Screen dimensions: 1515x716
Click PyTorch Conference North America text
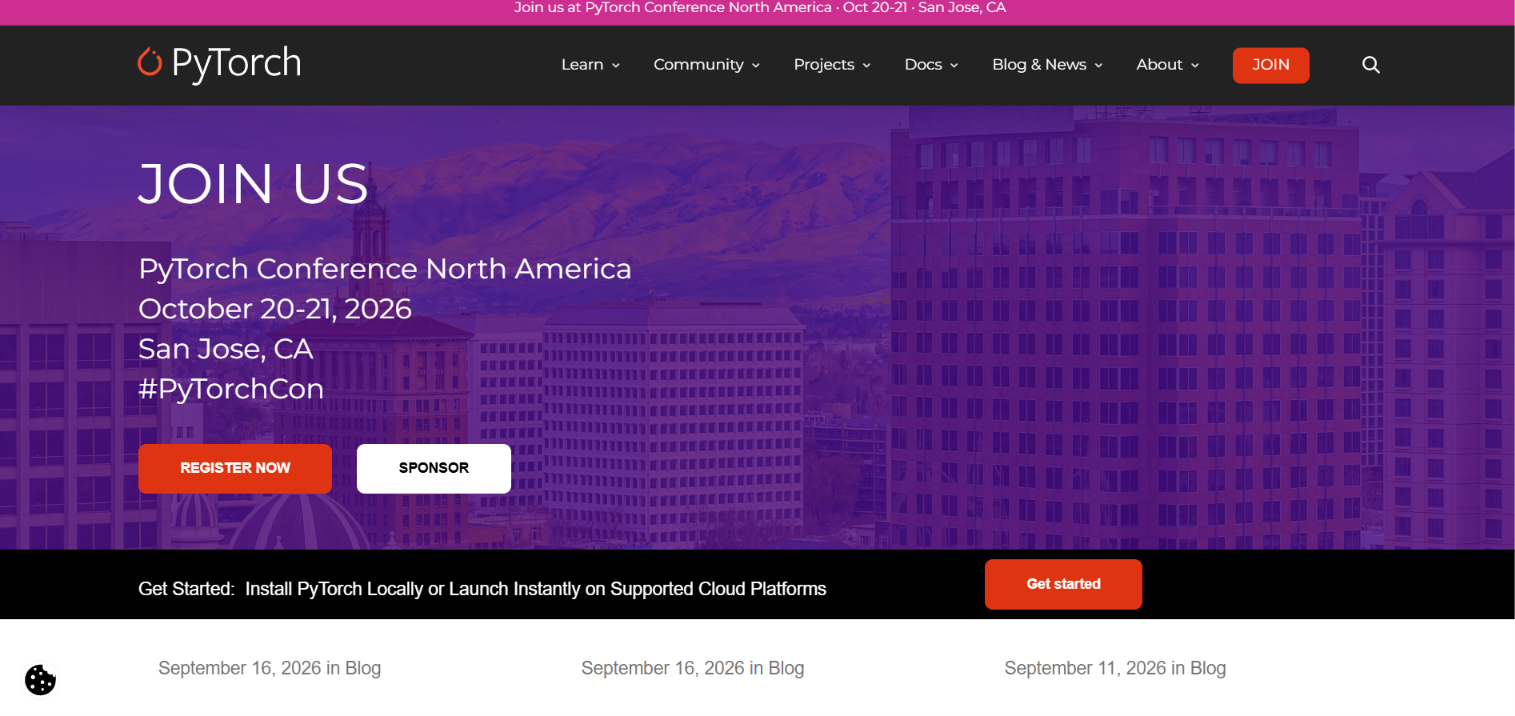pyautogui.click(x=385, y=269)
